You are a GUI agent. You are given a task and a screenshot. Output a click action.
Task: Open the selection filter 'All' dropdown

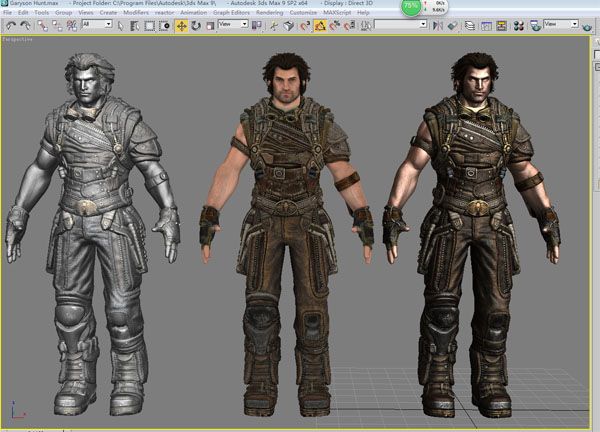97,24
